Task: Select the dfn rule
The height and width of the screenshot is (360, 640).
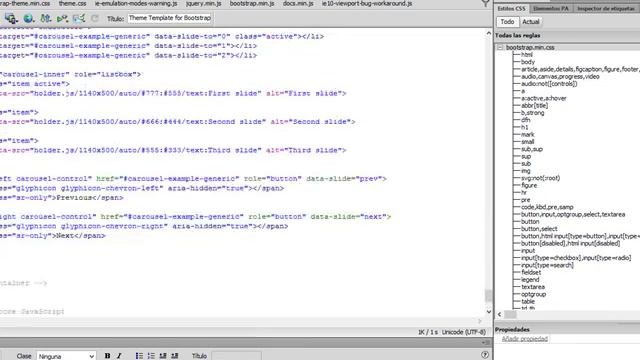Action: [x=525, y=120]
